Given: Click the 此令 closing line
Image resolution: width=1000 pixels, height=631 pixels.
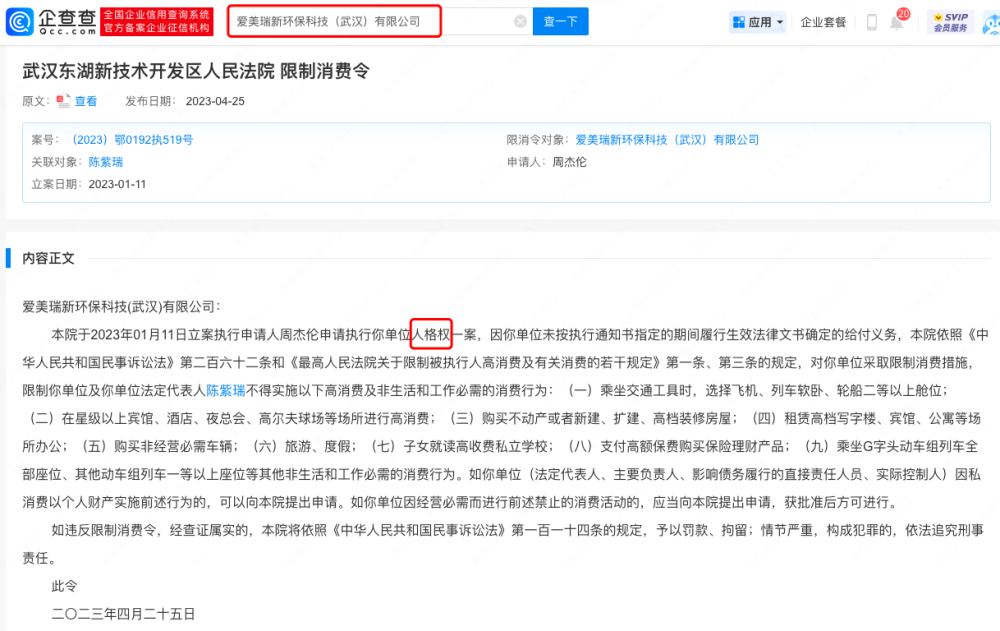Looking at the screenshot, I should (x=64, y=586).
